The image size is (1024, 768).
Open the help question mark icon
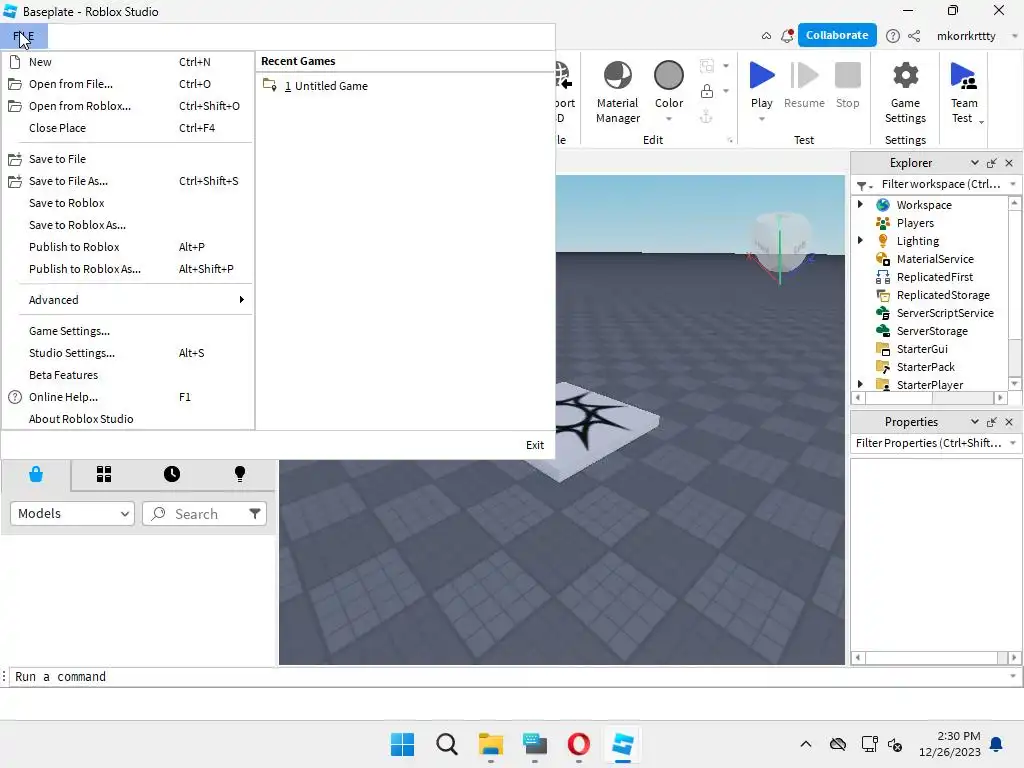click(893, 36)
